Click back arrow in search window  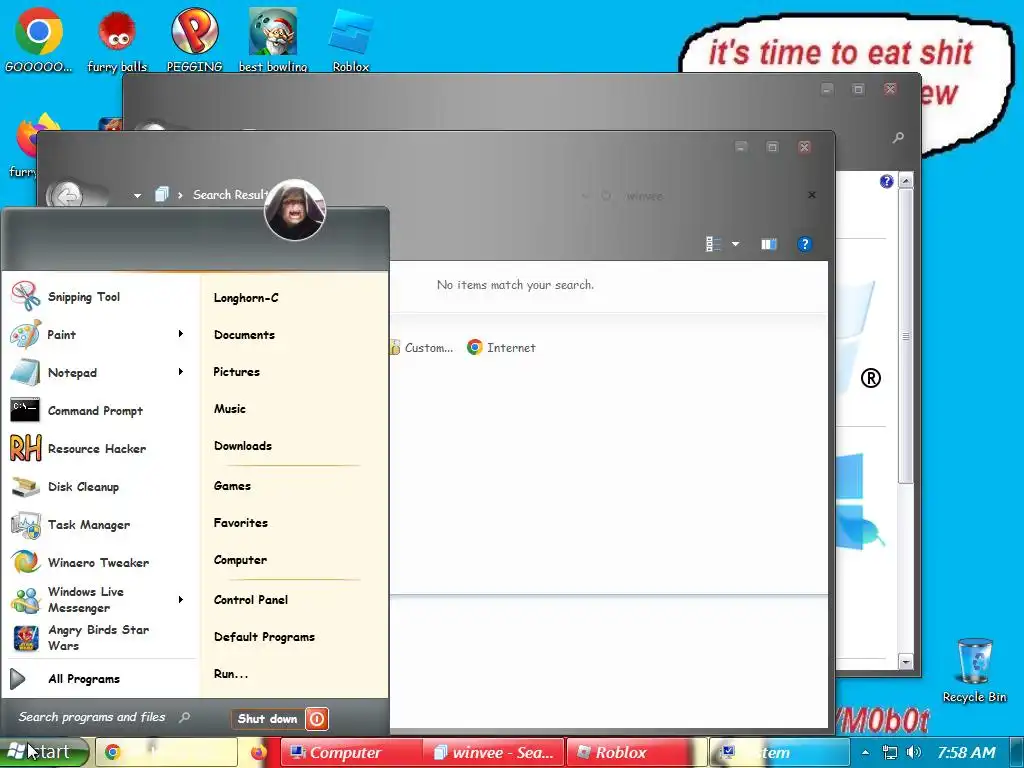67,195
